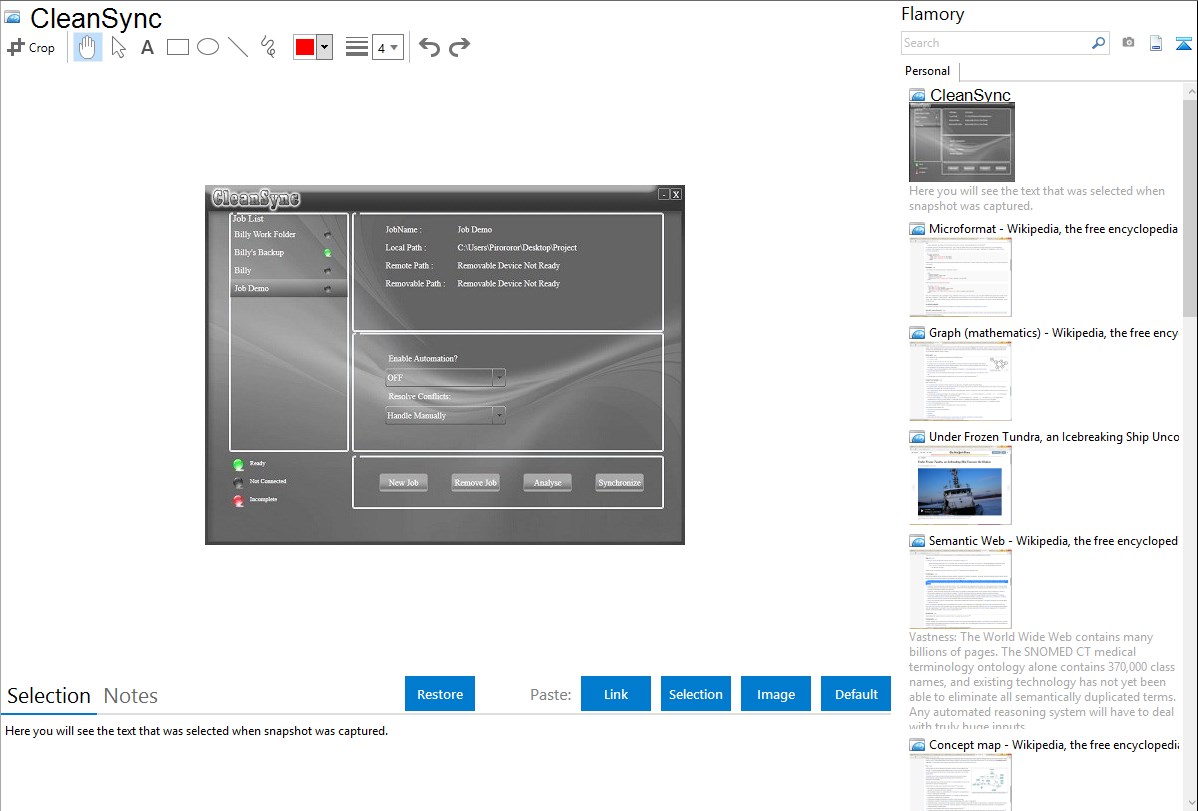Choose the straight line tool
The image size is (1198, 811).
point(238,47)
